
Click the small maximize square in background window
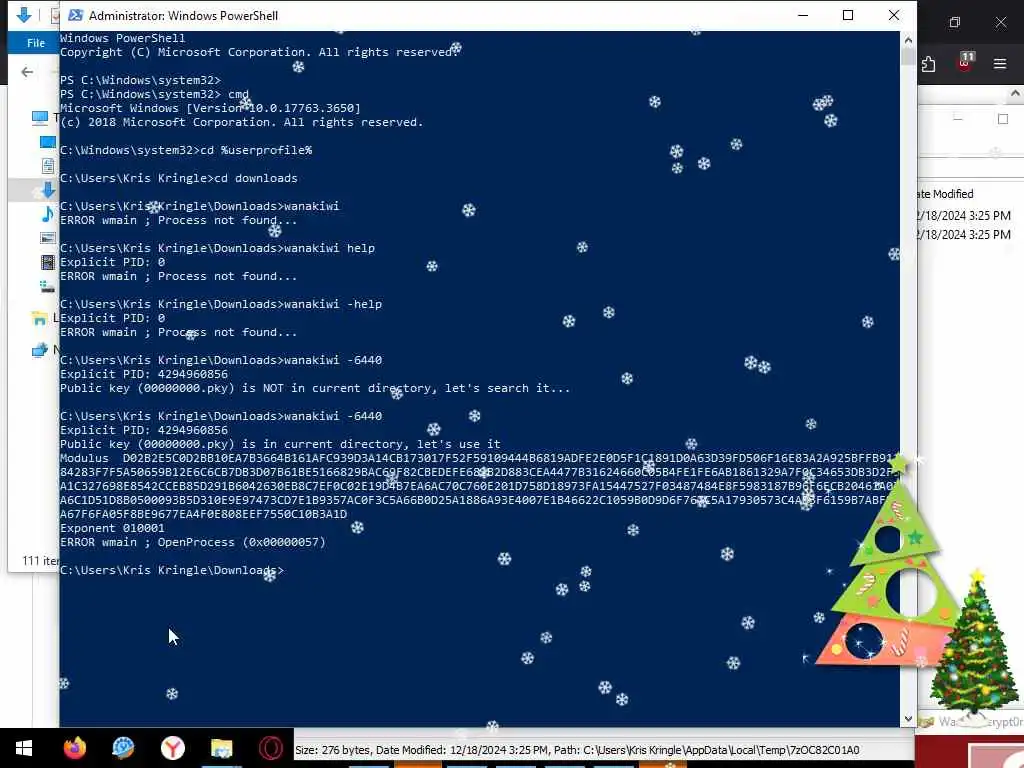pos(1003,119)
